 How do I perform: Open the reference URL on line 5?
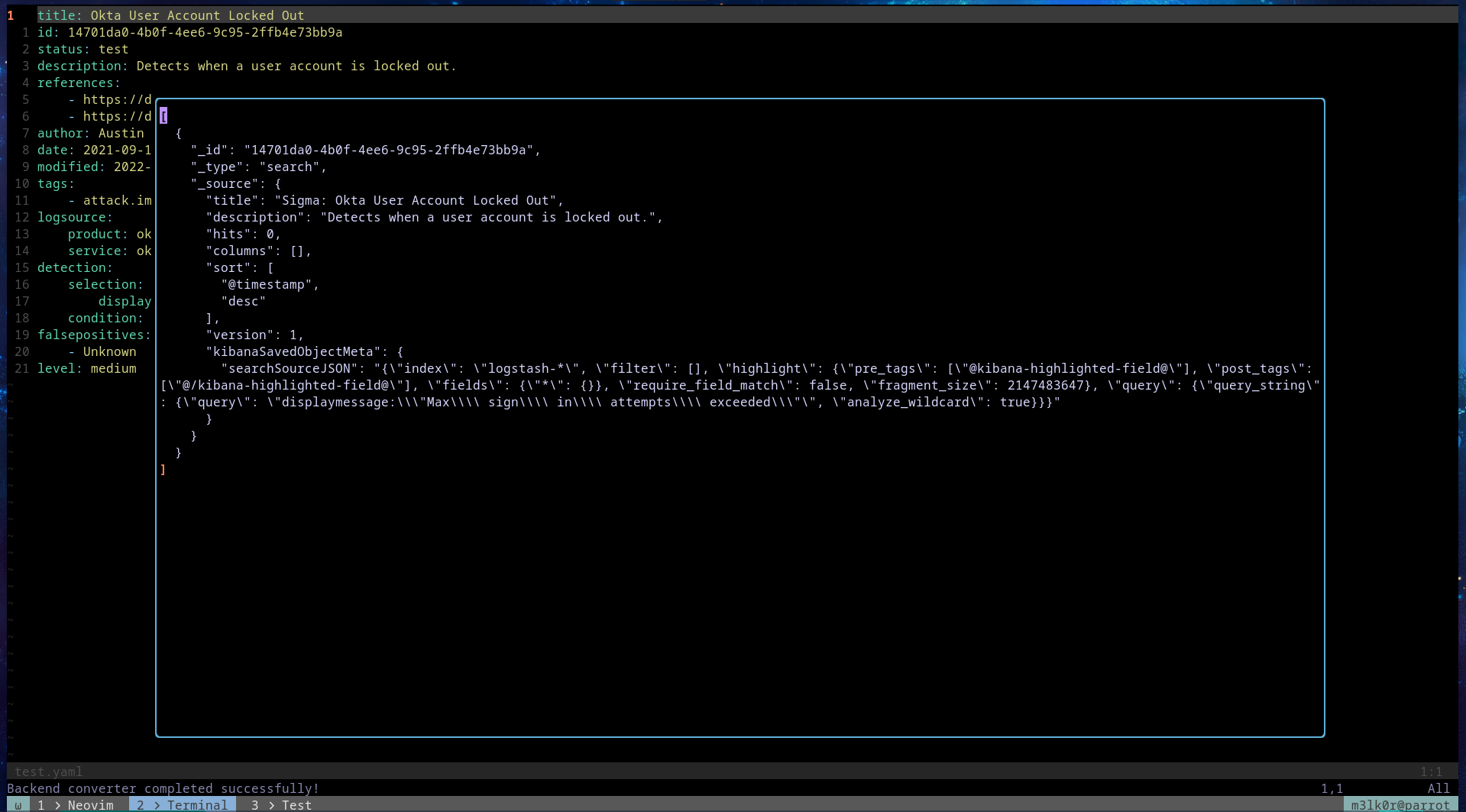(x=118, y=99)
